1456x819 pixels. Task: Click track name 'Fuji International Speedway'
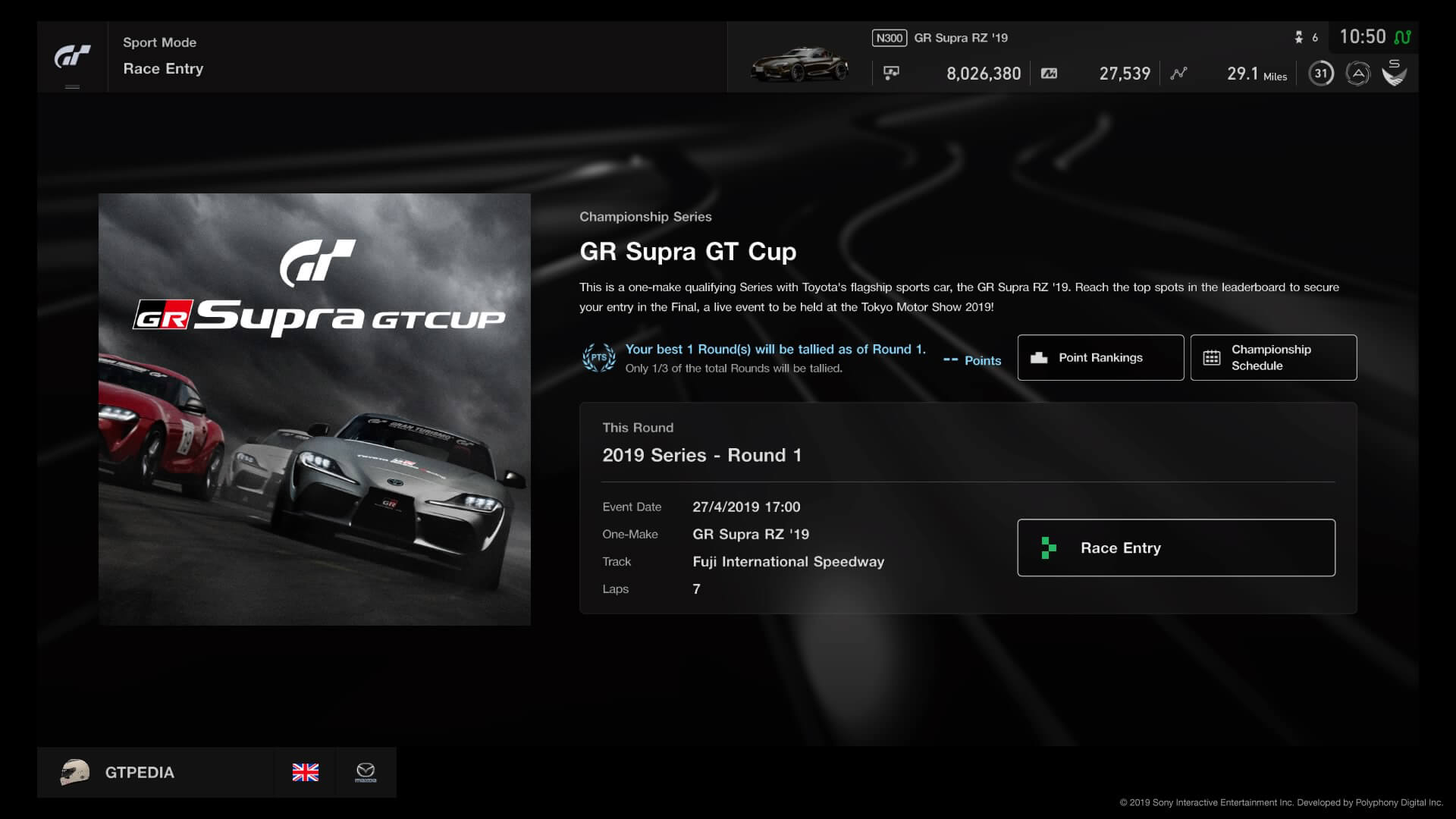click(788, 561)
